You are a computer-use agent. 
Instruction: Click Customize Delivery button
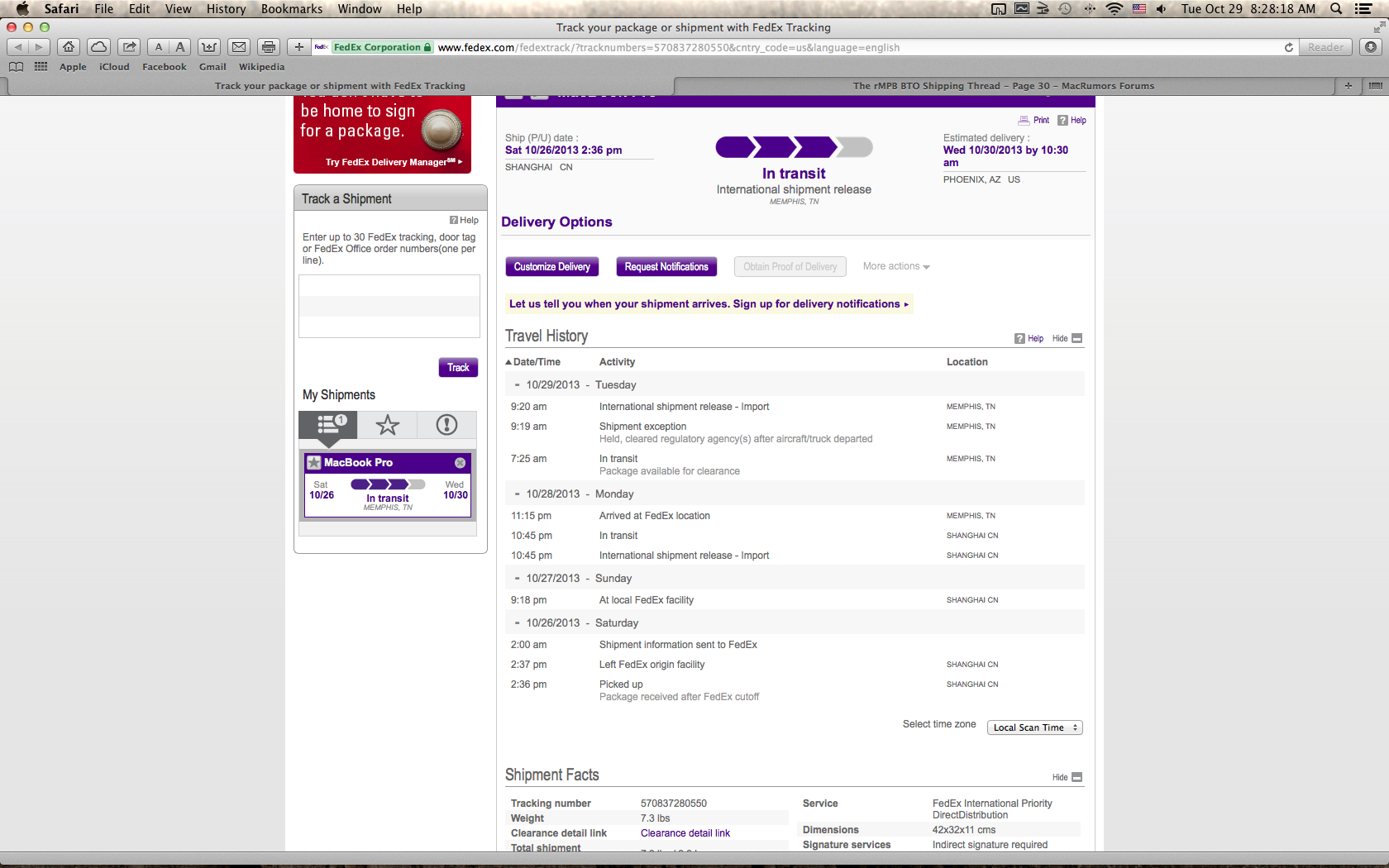(552, 267)
